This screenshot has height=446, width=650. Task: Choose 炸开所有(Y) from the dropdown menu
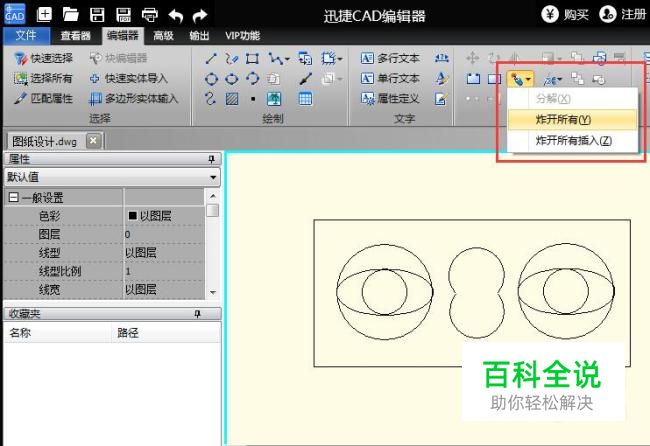click(572, 119)
